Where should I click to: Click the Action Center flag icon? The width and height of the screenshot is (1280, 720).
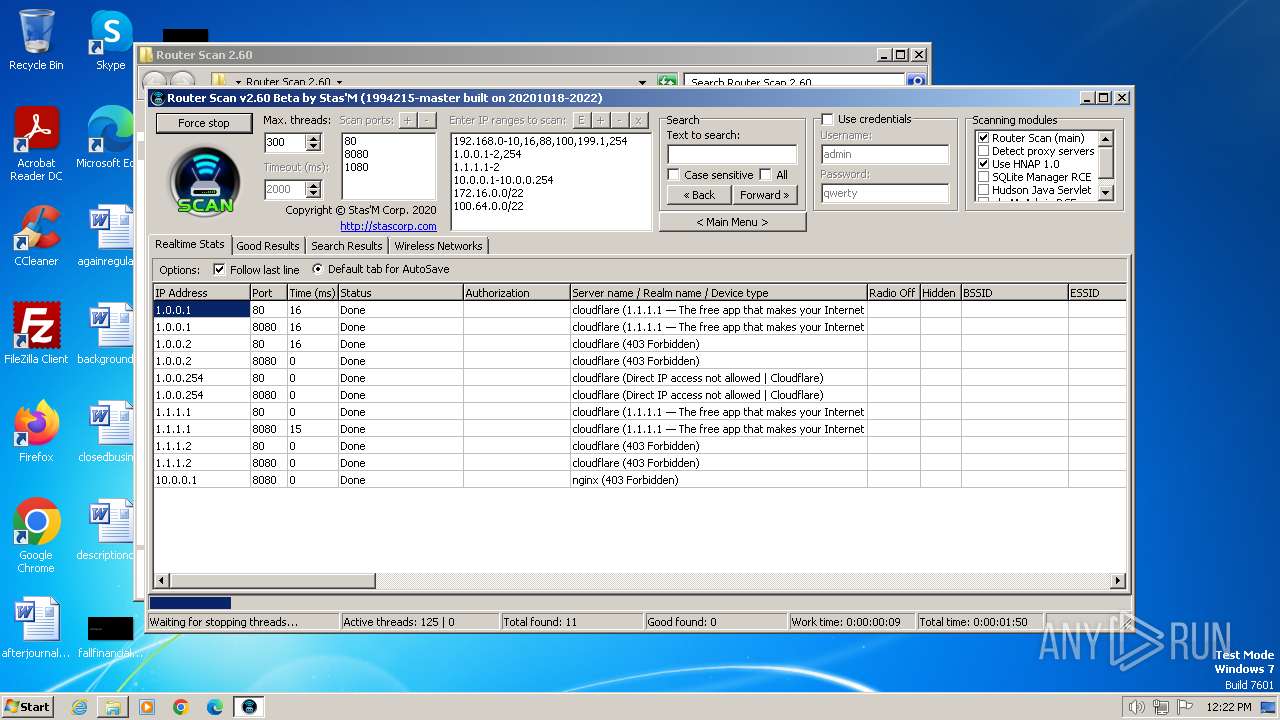tap(1185, 707)
